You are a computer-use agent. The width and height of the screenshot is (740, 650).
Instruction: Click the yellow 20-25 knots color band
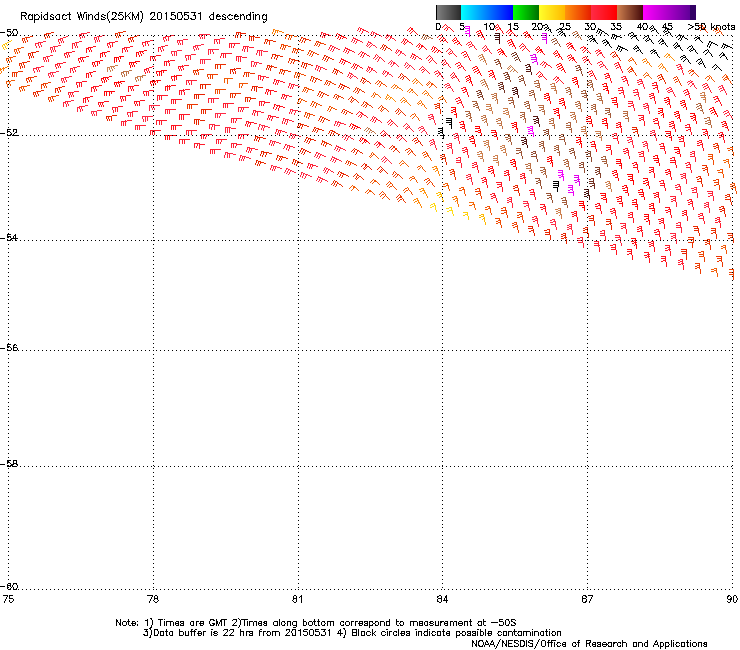click(552, 12)
